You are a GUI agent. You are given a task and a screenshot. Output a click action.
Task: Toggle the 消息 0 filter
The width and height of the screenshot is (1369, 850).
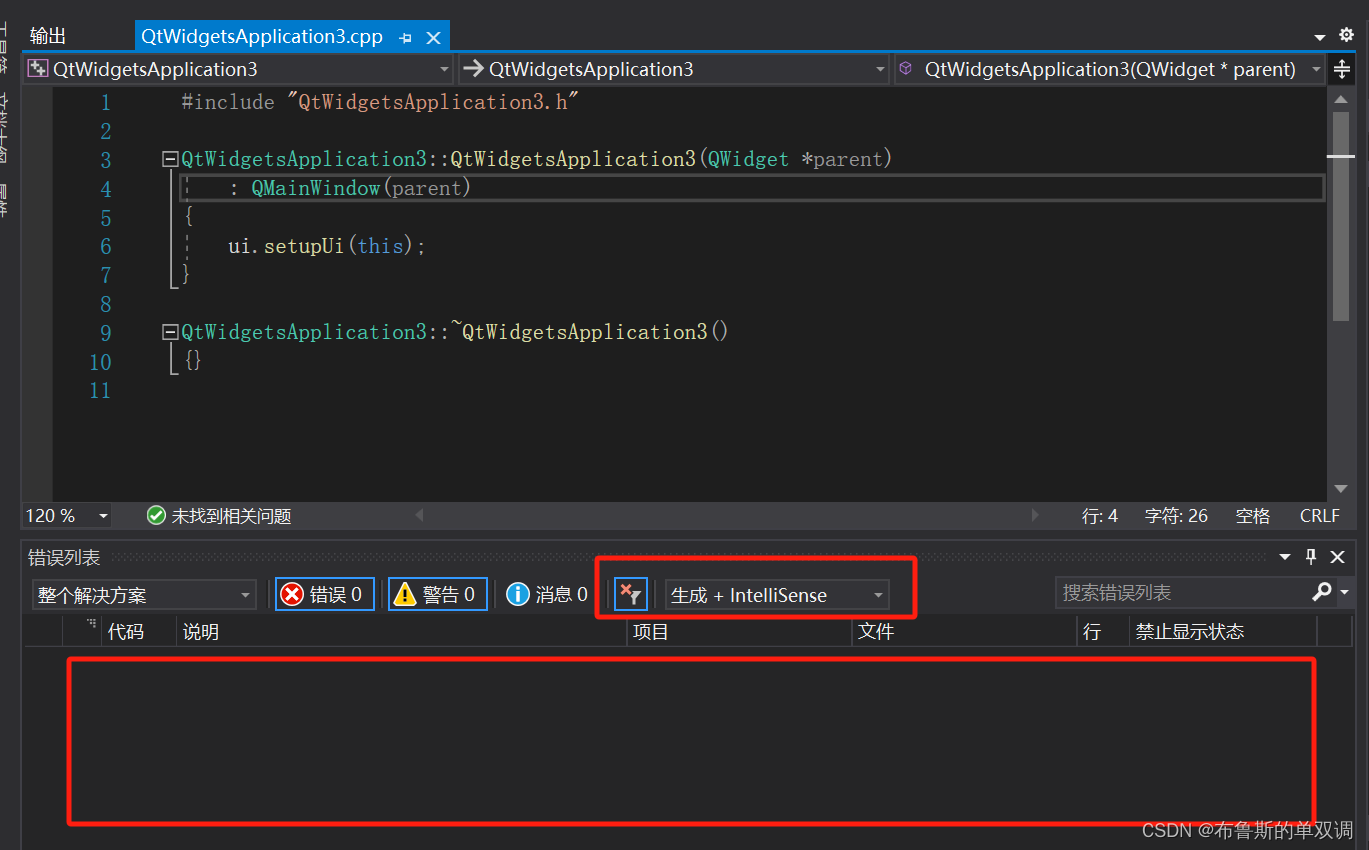point(546,593)
